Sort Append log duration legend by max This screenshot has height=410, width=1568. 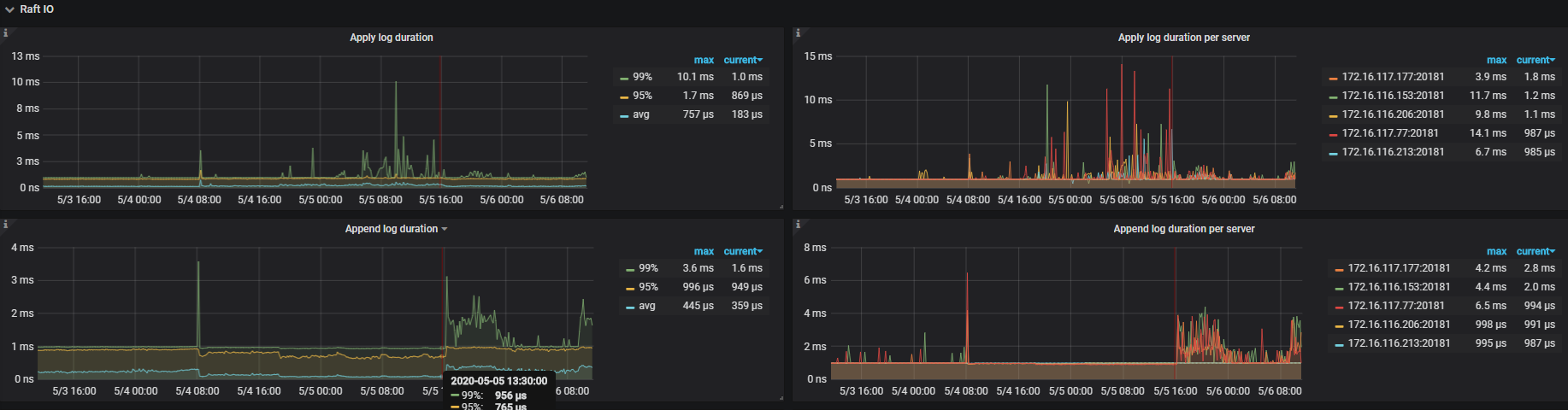tap(704, 251)
